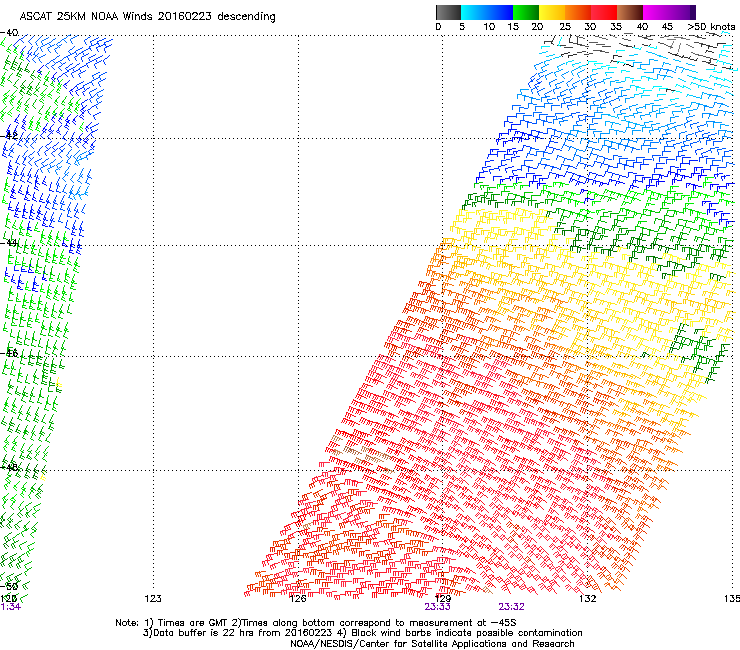The image size is (740, 650).
Task: Click the '132' longitude axis label
Action: (587, 599)
